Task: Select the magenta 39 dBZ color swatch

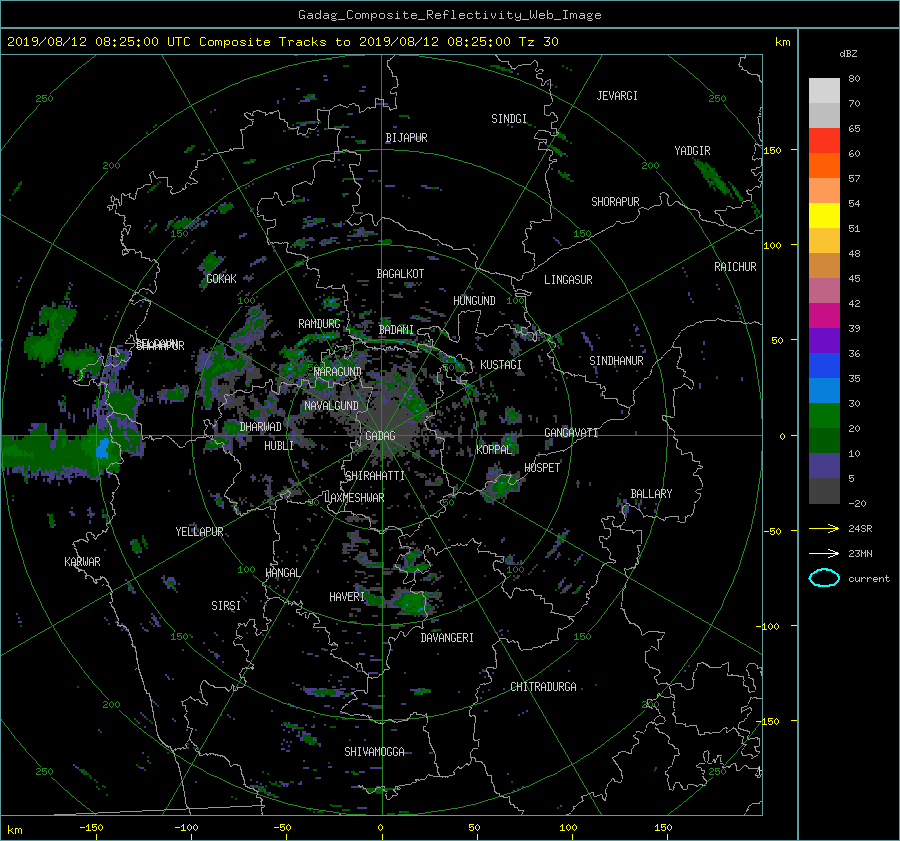Action: pos(824,316)
